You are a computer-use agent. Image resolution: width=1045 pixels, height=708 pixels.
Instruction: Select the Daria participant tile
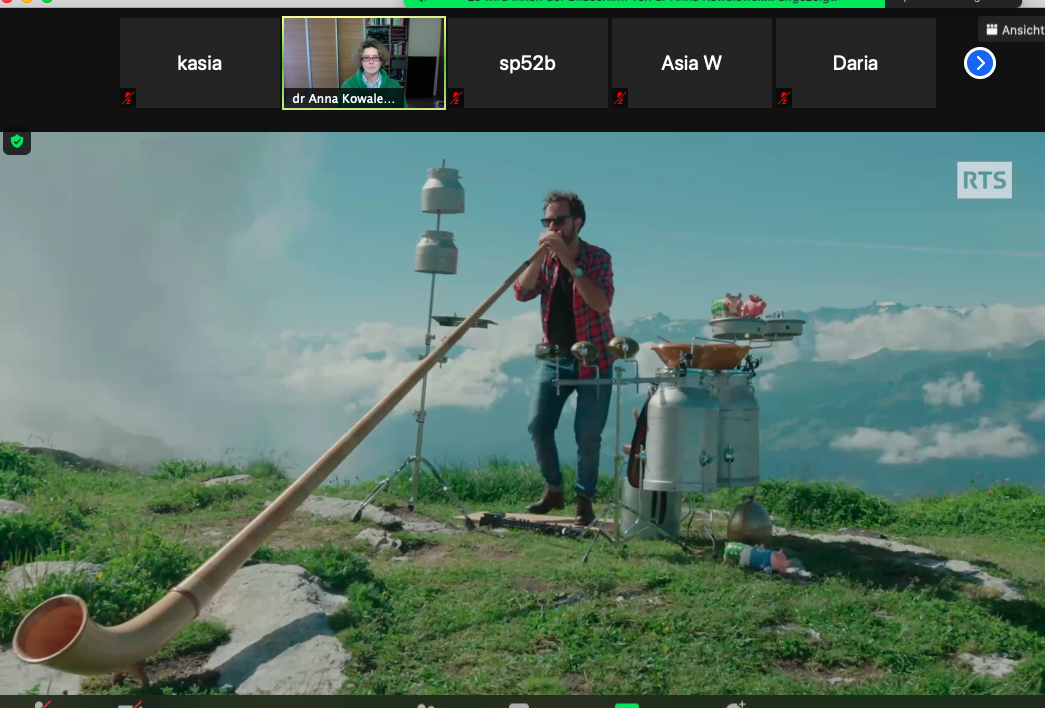click(x=855, y=63)
